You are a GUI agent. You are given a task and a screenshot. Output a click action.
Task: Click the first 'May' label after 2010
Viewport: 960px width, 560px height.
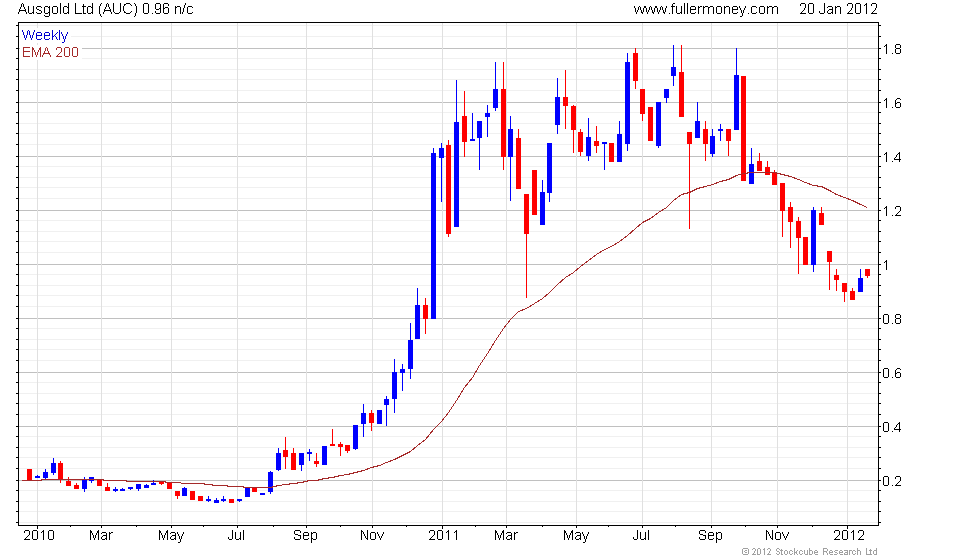click(x=171, y=536)
